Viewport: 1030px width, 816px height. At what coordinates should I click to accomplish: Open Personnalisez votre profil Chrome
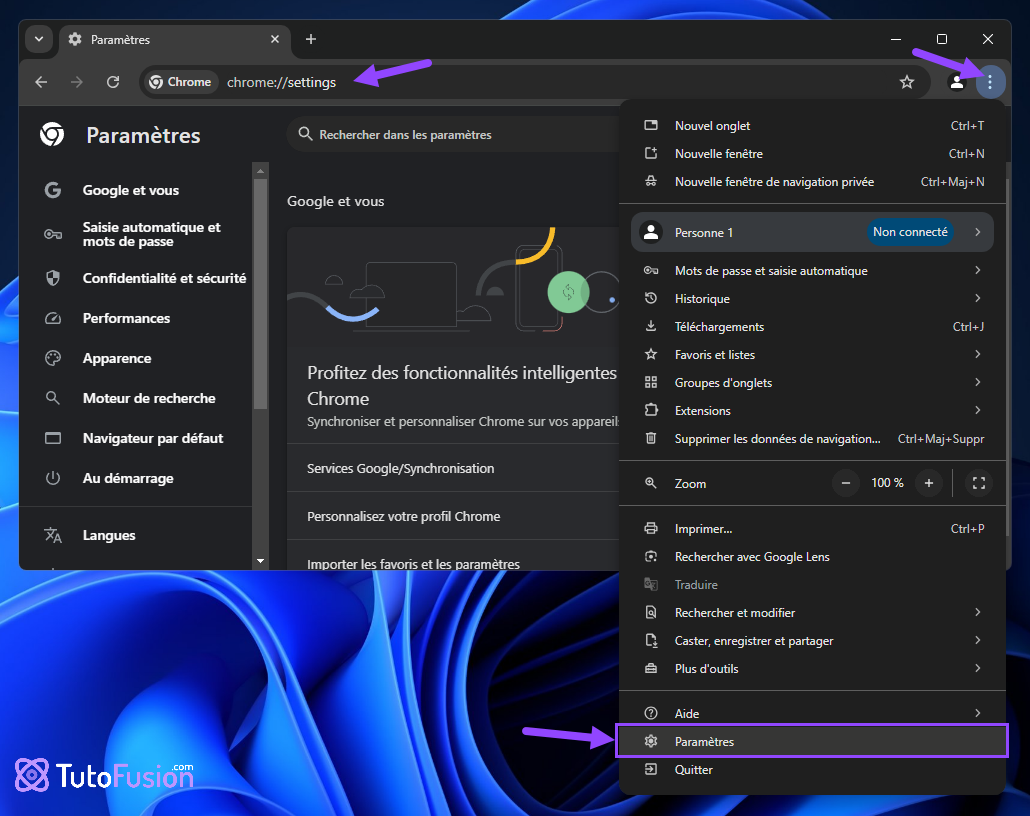(453, 516)
